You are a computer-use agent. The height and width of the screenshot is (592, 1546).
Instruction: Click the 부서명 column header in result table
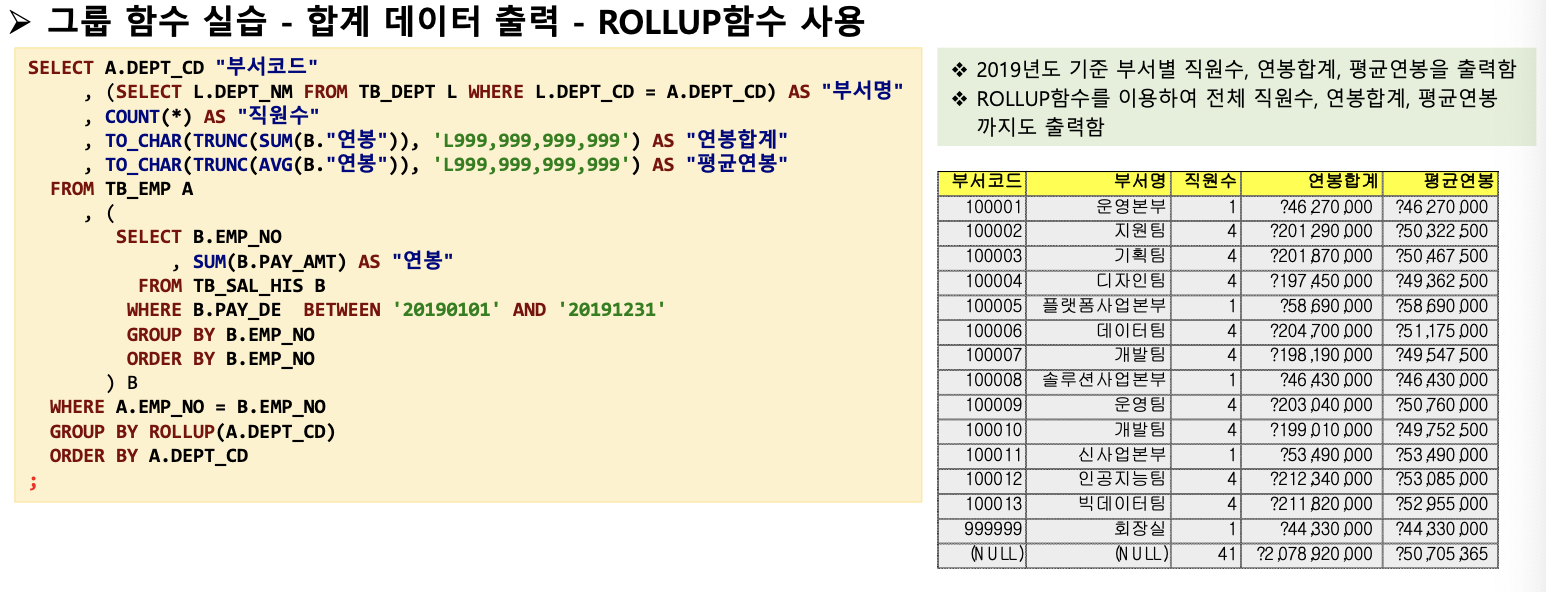click(1098, 182)
